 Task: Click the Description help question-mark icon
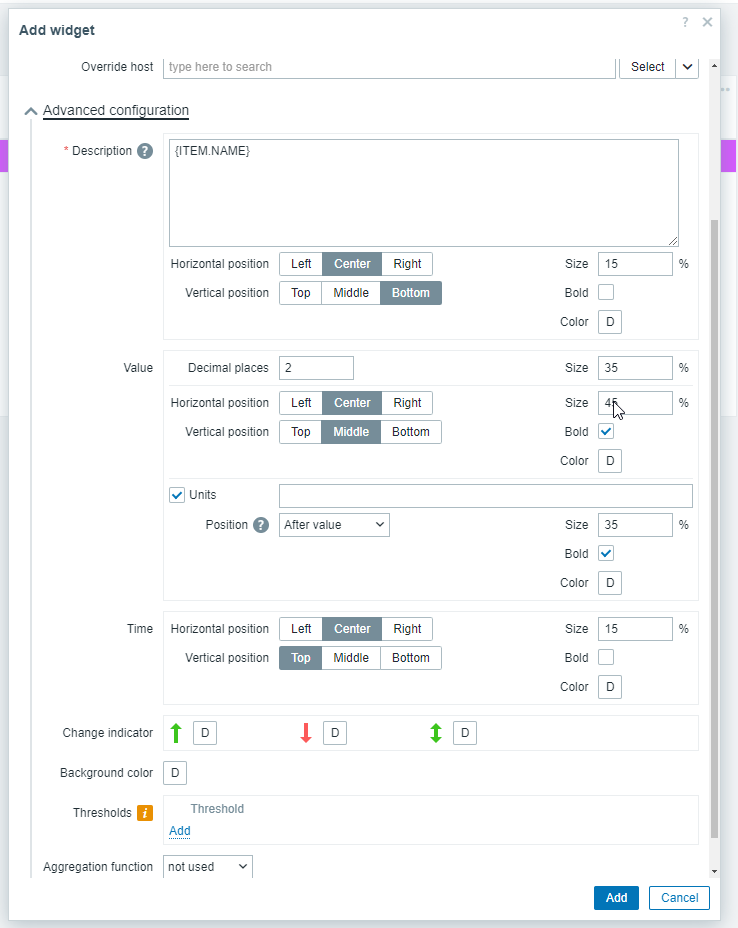click(x=145, y=151)
